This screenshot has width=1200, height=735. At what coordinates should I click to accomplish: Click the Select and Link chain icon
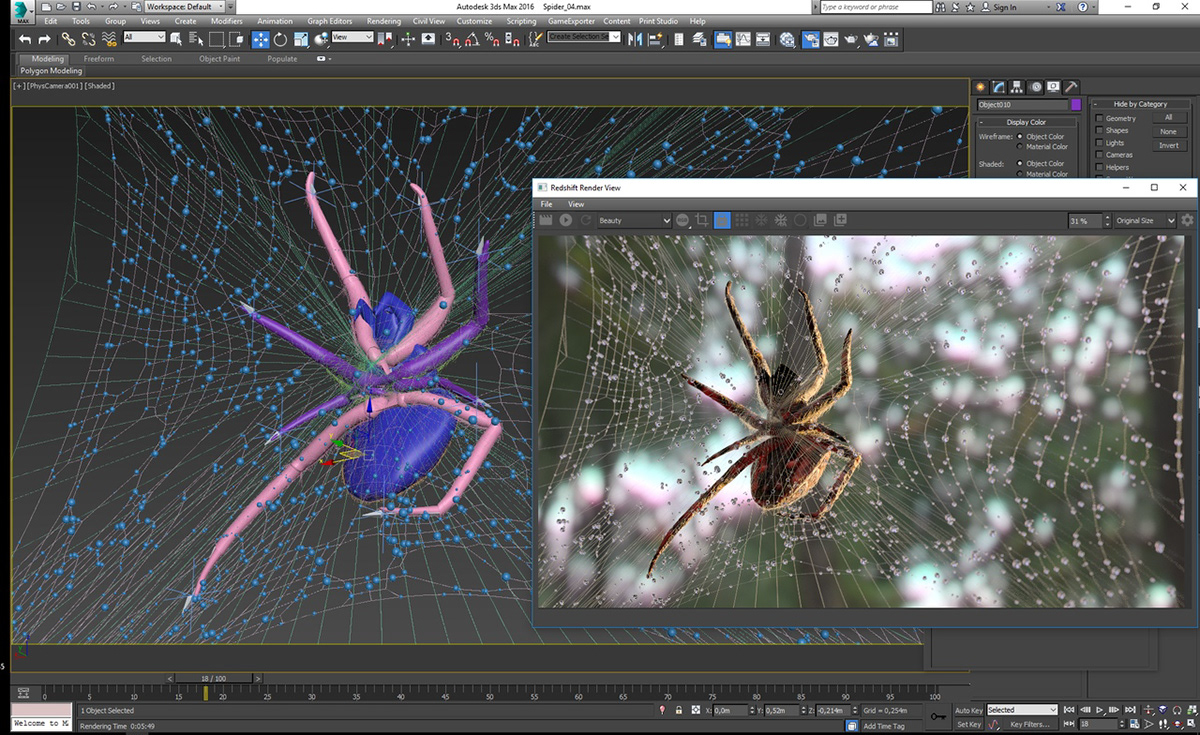tap(68, 39)
